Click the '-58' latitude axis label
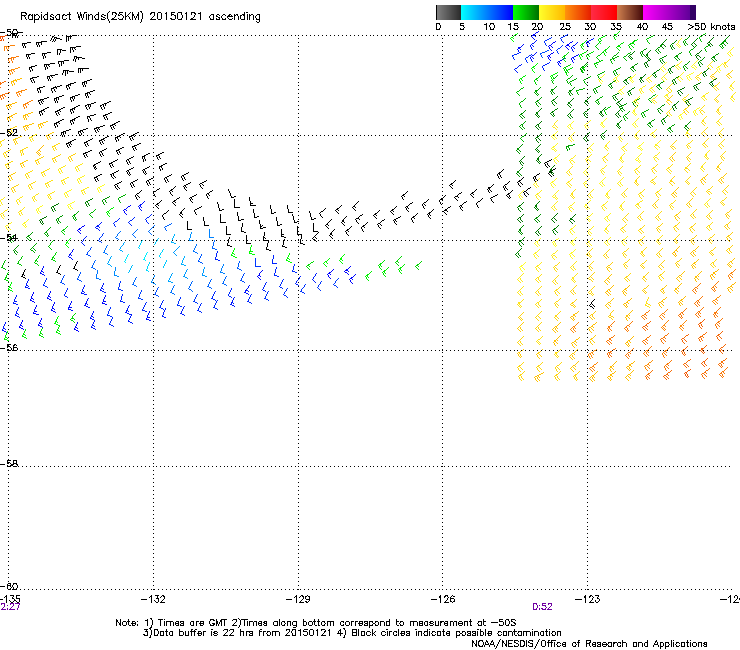This screenshot has width=740, height=650. (9, 464)
